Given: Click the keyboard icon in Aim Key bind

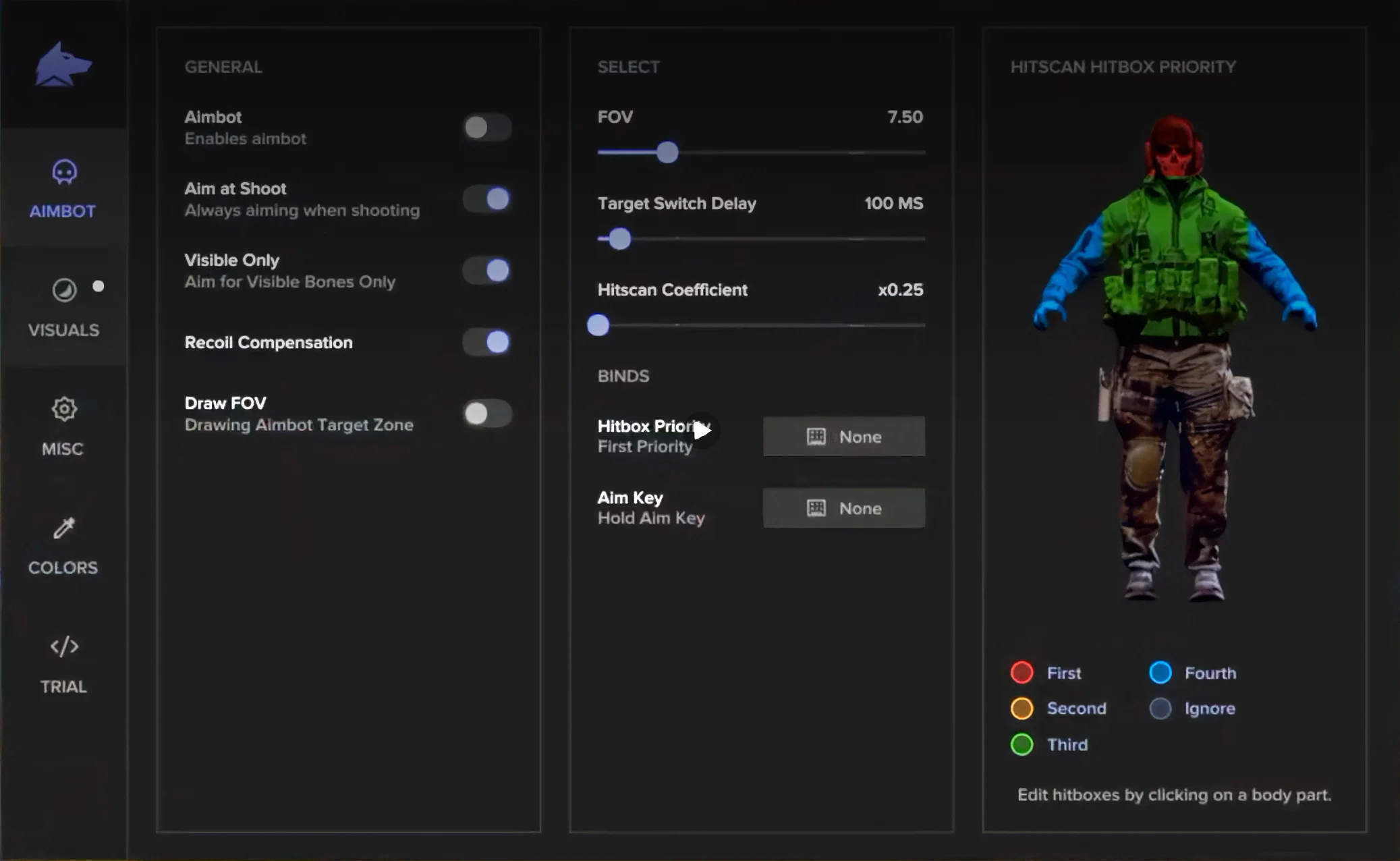Looking at the screenshot, I should pos(816,508).
